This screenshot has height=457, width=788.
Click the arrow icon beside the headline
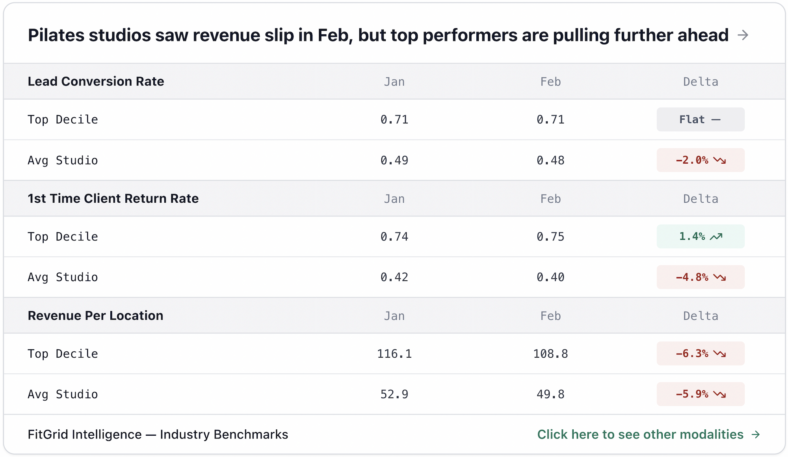[743, 35]
